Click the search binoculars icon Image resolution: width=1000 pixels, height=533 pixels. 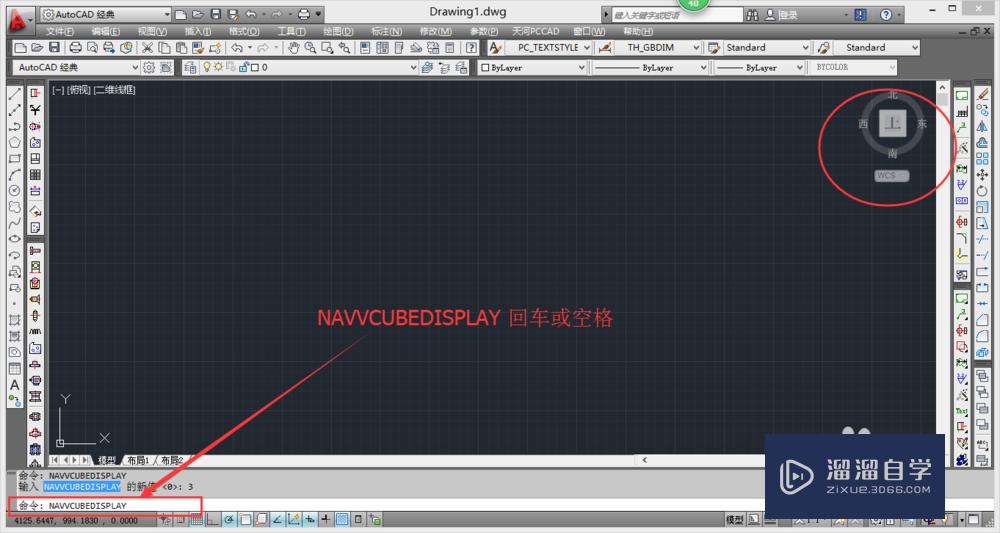pyautogui.click(x=753, y=15)
